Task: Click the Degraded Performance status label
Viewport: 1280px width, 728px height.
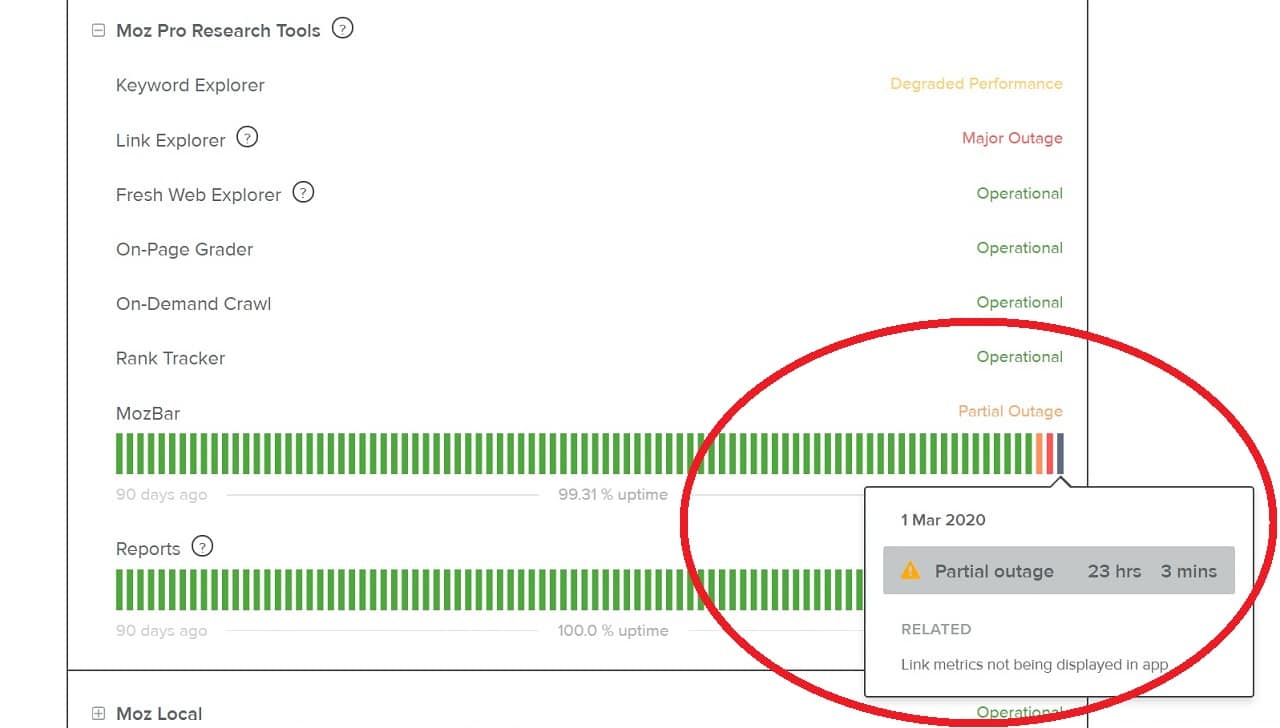Action: coord(976,84)
